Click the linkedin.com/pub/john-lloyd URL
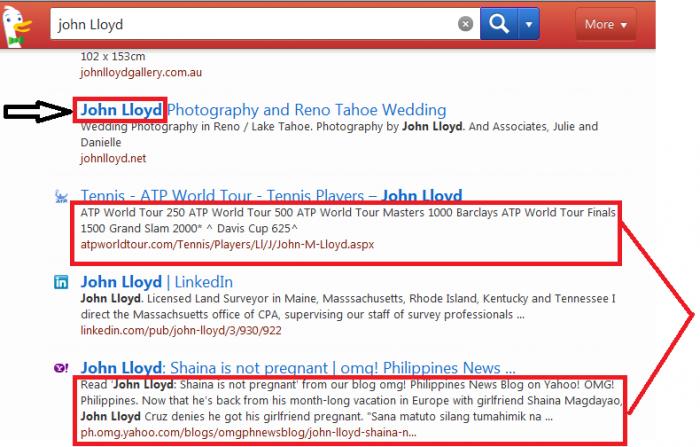 181,330
